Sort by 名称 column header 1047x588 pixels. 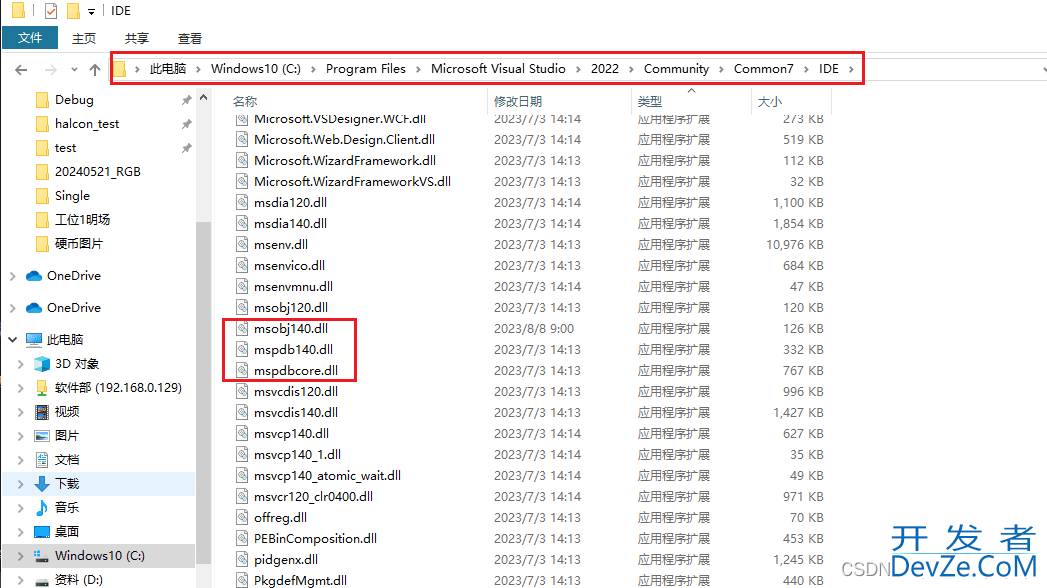coord(245,101)
